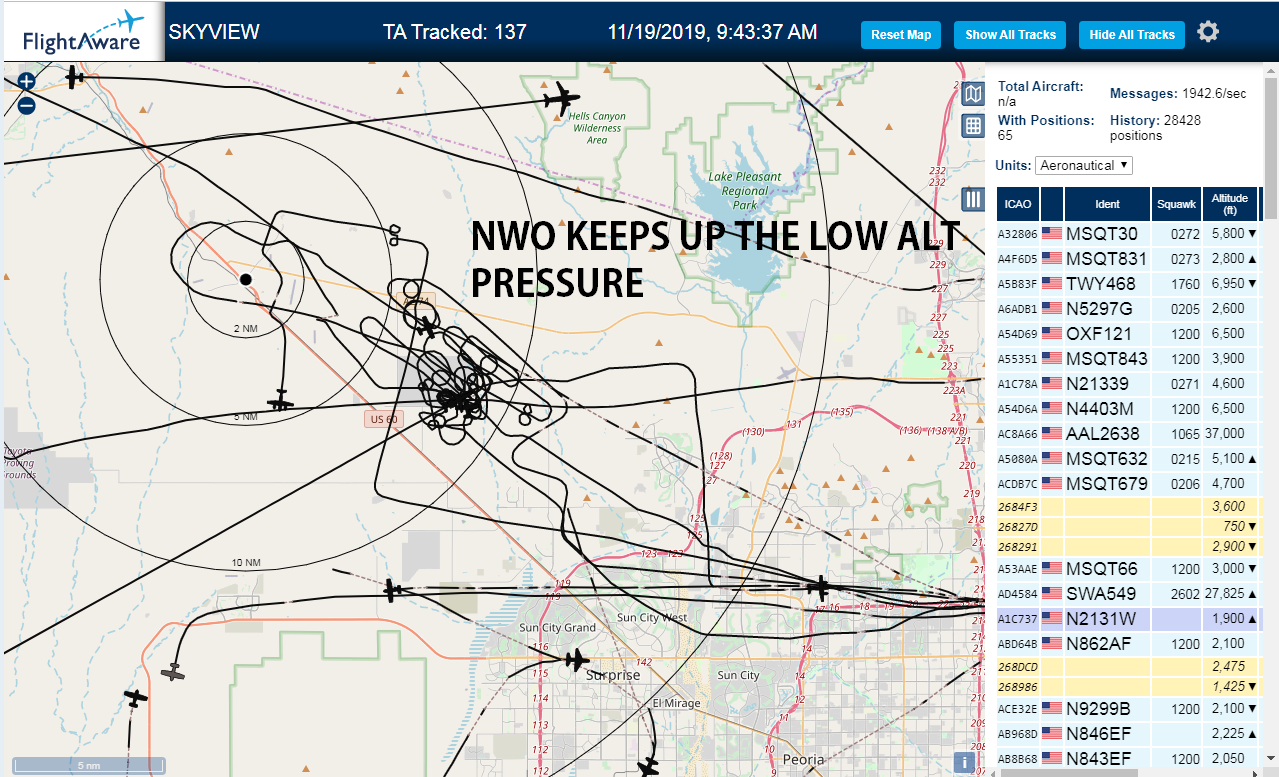
Task: Click ICAO code A32806
Action: coord(1018,234)
